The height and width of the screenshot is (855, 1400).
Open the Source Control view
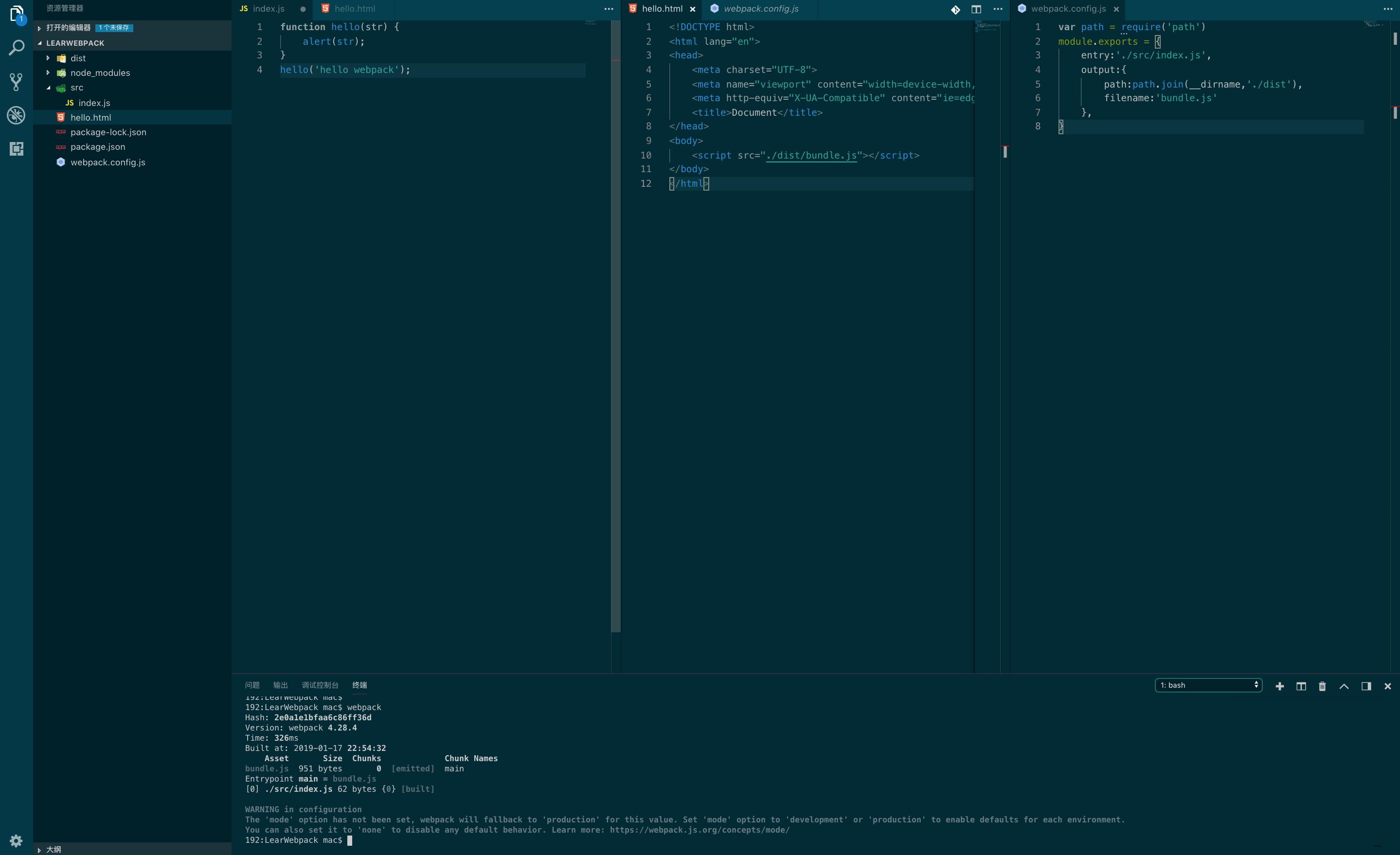point(17,82)
